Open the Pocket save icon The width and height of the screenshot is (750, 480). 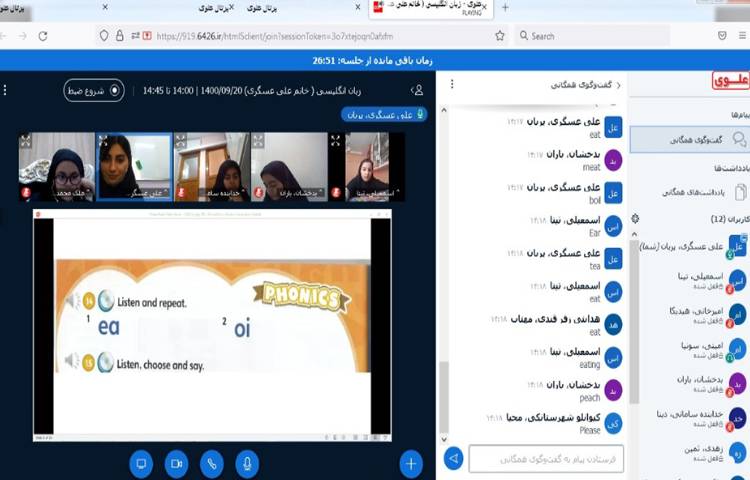722,35
